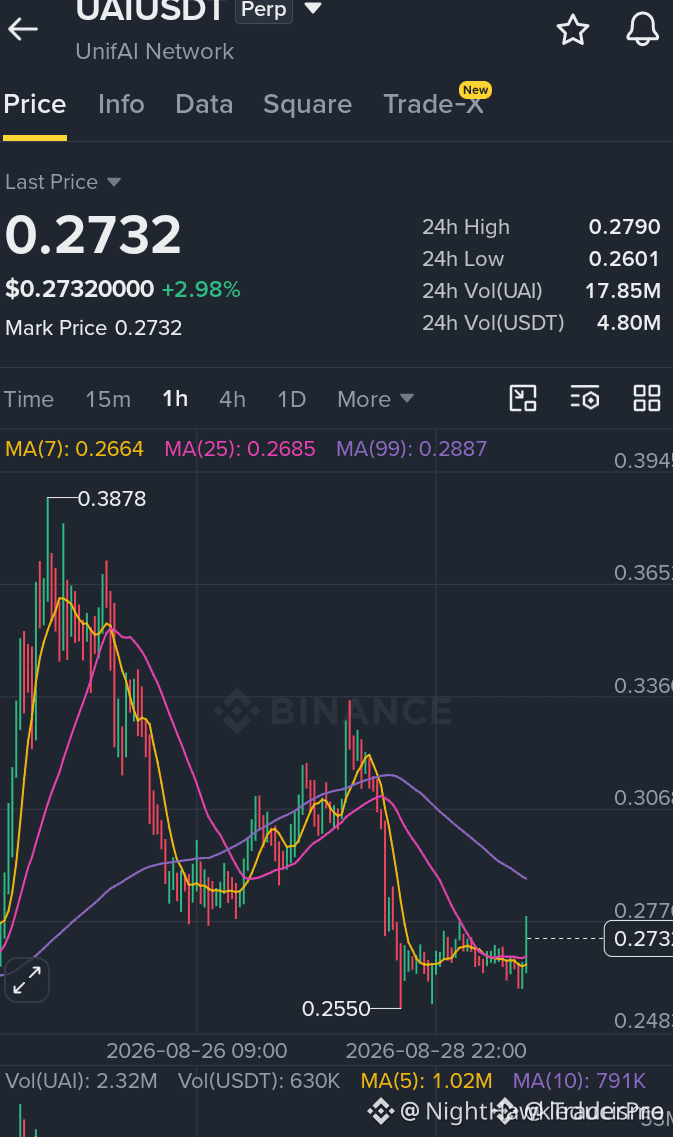Tap the UnifAI Network subtitle
Screen dimensions: 673x1137
154,51
